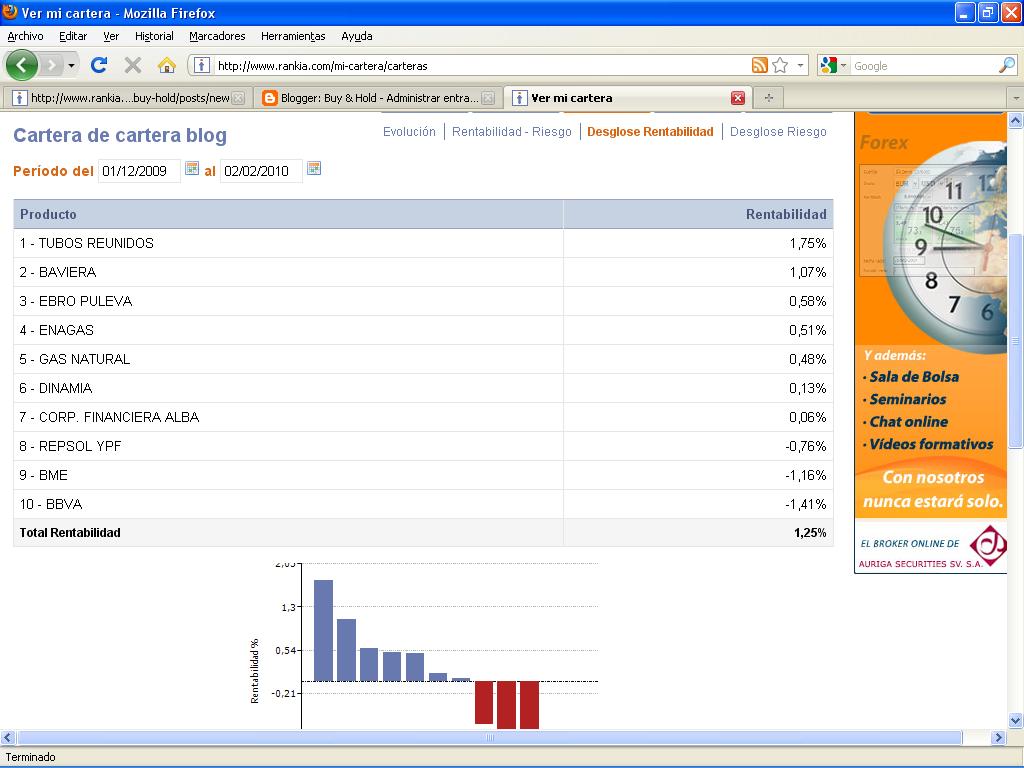Open the Desglose Riesgo link
Screen dimensions: 1024x768
click(x=778, y=132)
